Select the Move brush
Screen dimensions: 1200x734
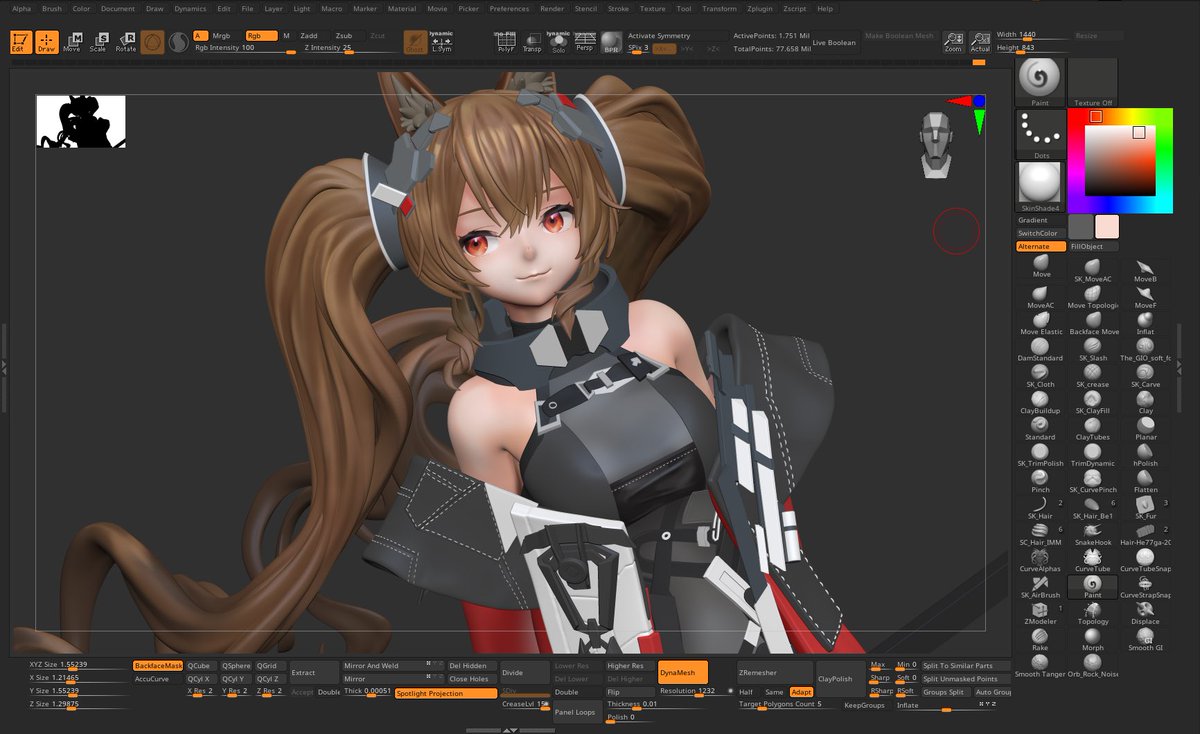[1041, 267]
